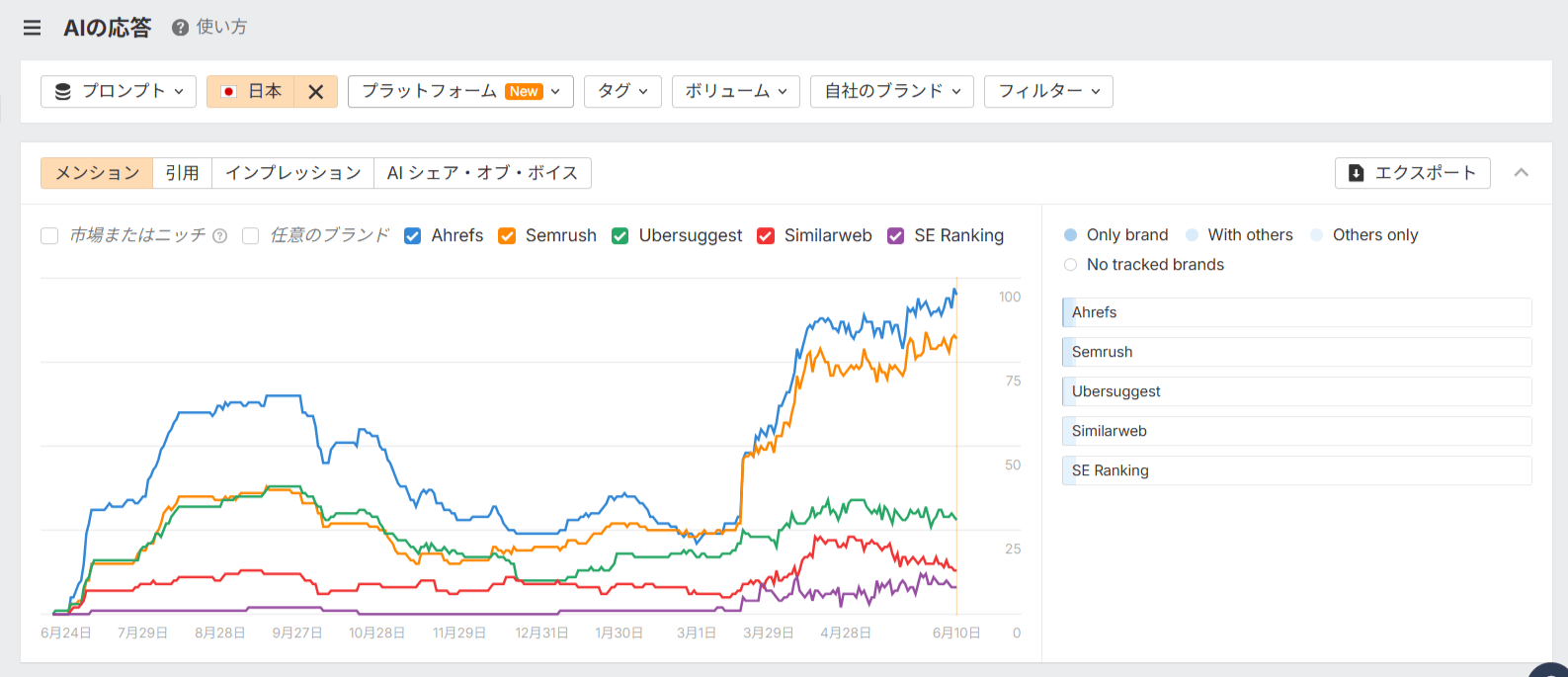Open the プロンプト dropdown
Image resolution: width=1568 pixels, height=677 pixels.
click(119, 91)
